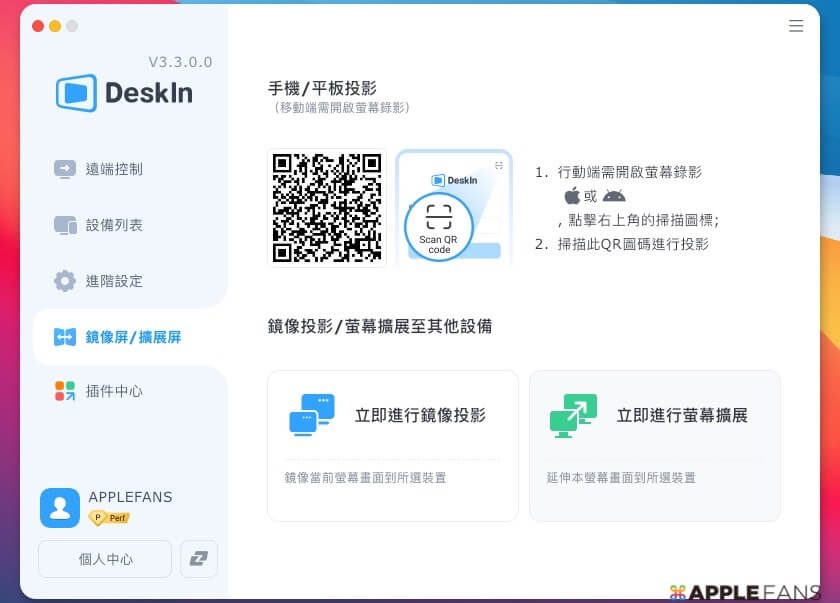
Task: Click the Apple logo icon in instructions
Action: pyautogui.click(x=572, y=195)
